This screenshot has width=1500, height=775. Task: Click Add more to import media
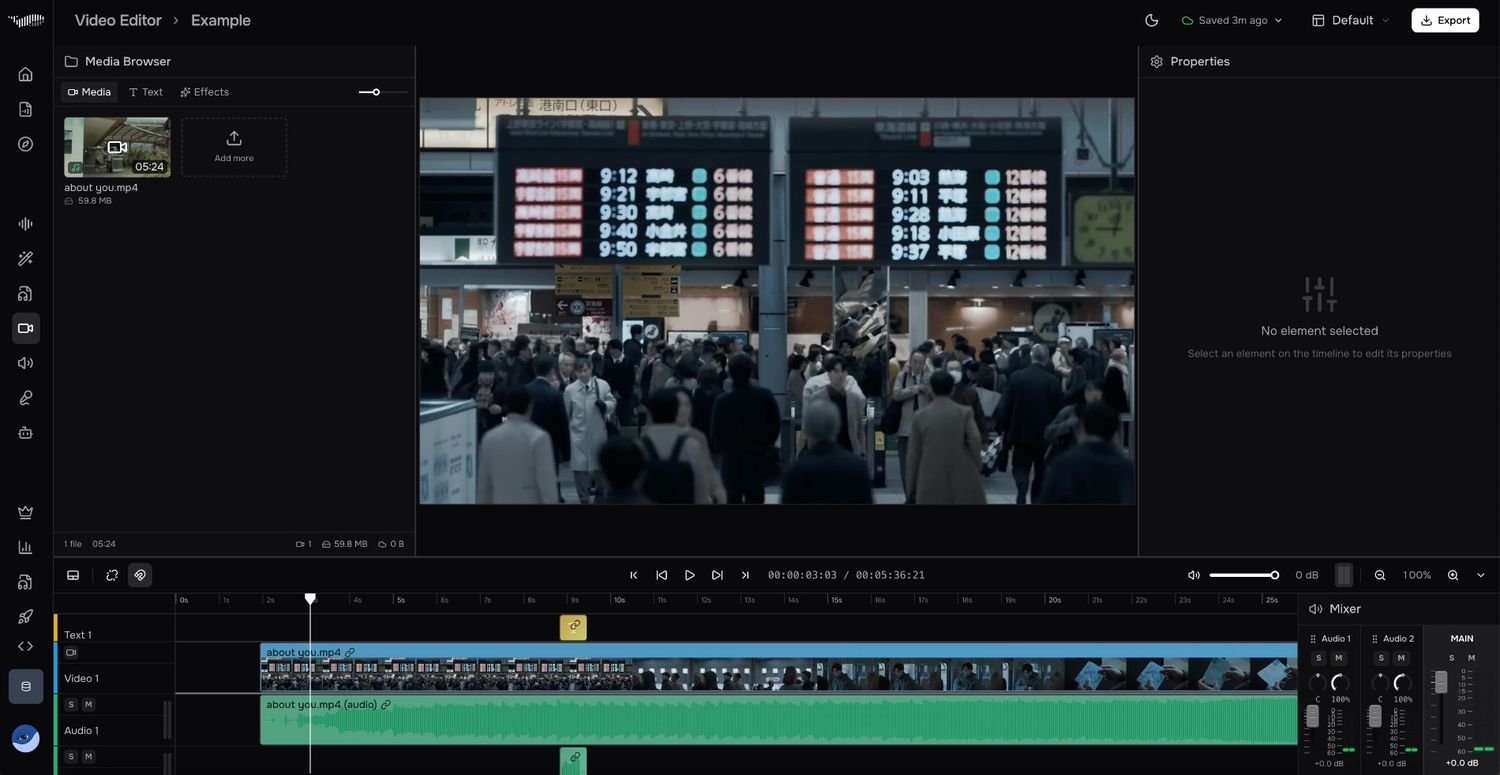pos(233,147)
